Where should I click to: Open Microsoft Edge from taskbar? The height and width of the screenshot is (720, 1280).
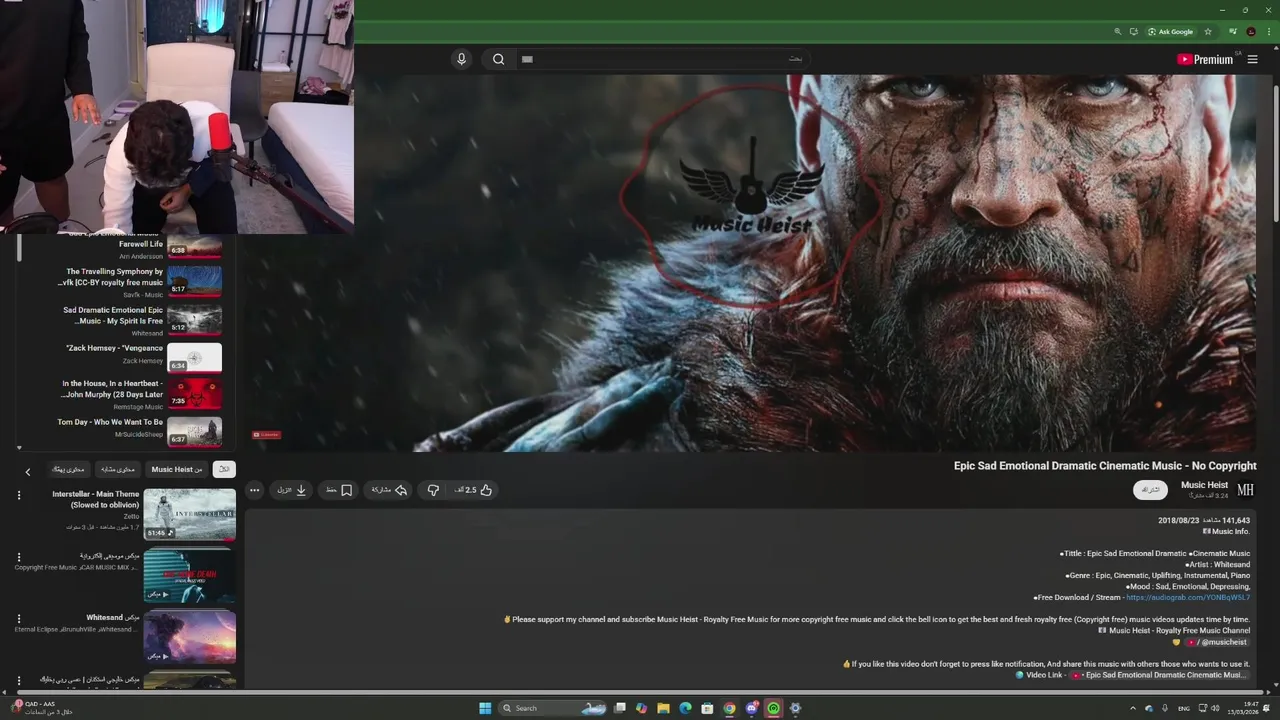point(685,708)
